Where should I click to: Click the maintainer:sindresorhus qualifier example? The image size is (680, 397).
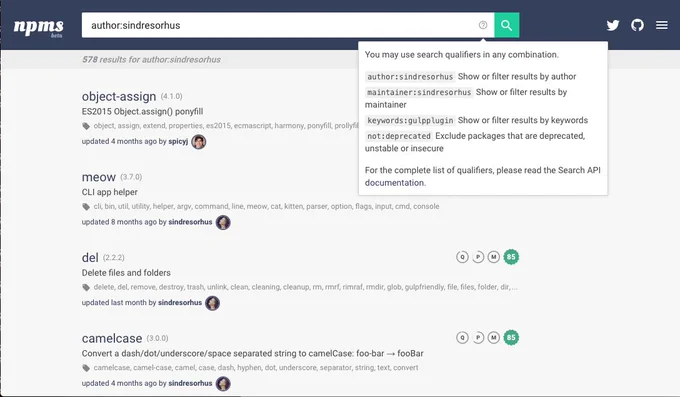point(419,92)
